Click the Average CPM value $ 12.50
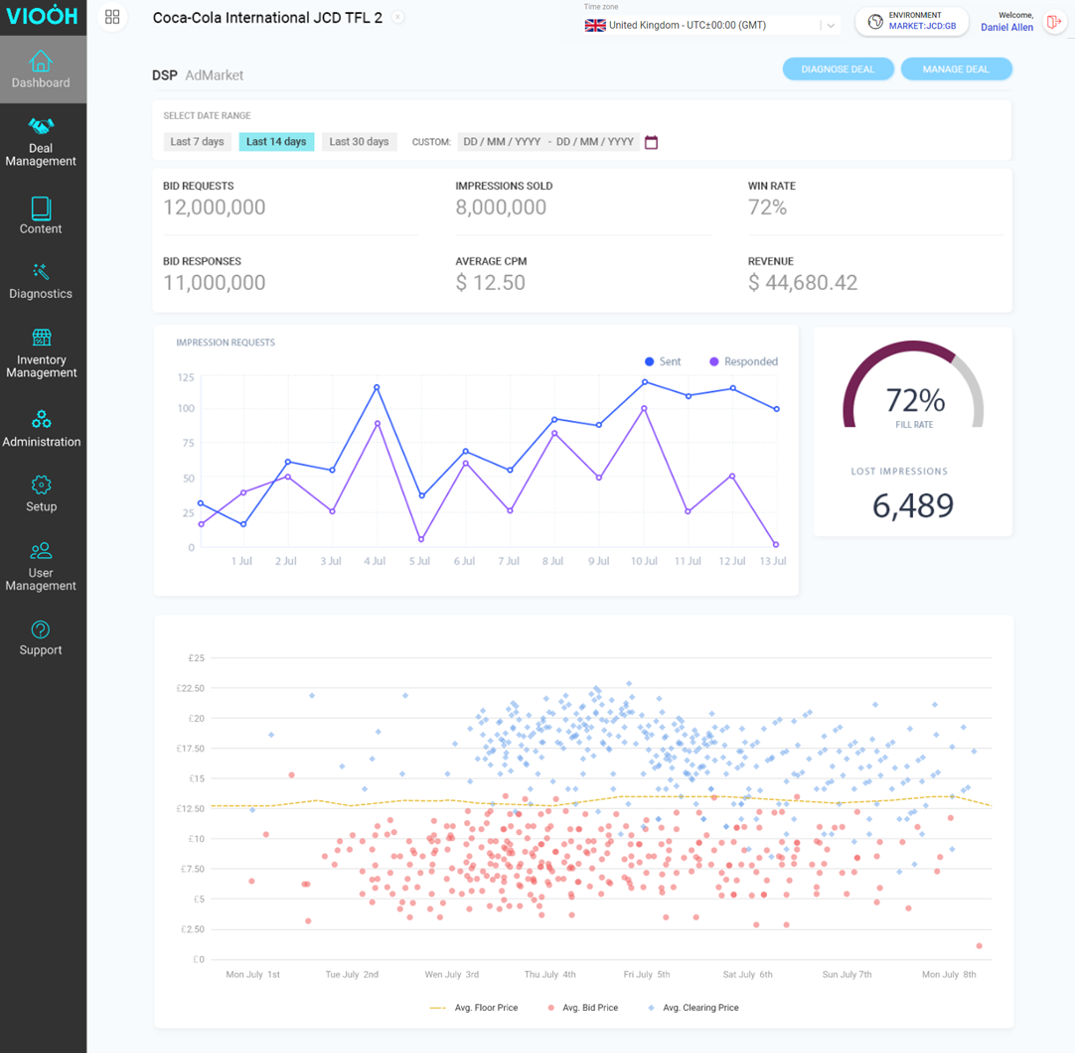 (x=490, y=283)
